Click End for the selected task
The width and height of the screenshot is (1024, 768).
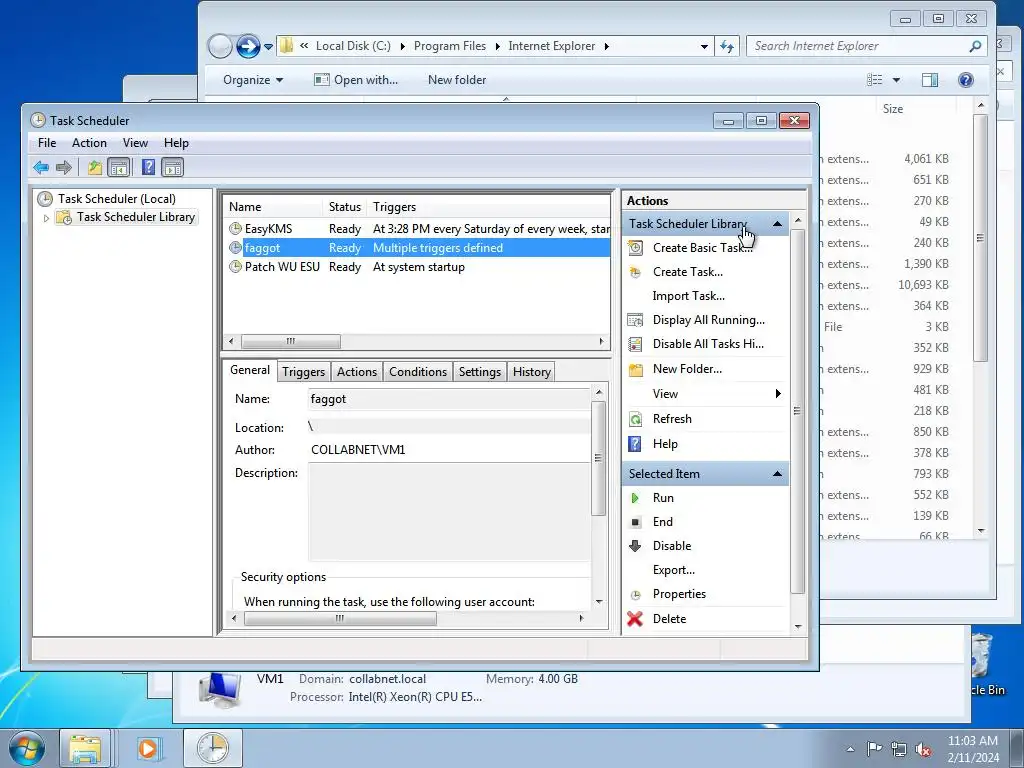(x=662, y=522)
